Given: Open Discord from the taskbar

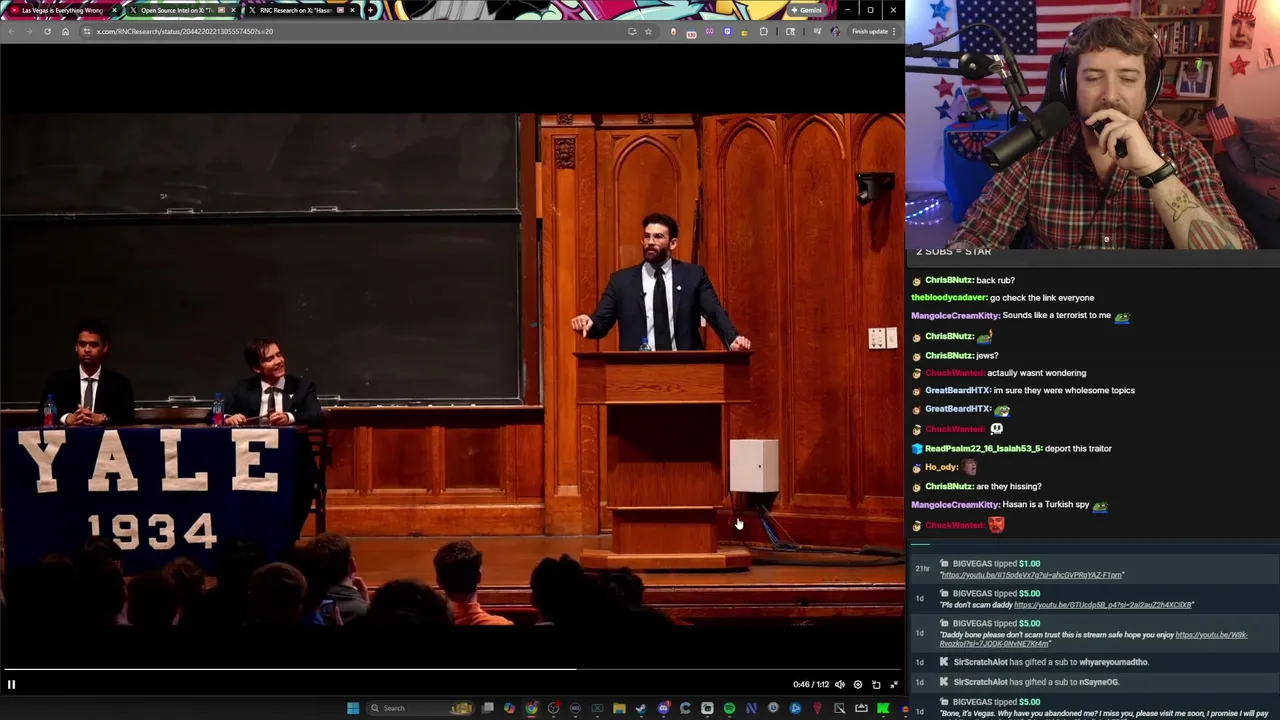Looking at the screenshot, I should point(663,708).
